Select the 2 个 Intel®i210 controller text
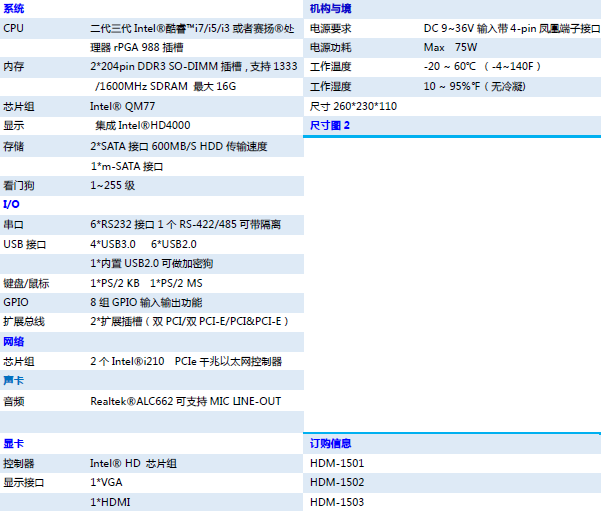Screen dimensions: 601x511 click(x=186, y=361)
